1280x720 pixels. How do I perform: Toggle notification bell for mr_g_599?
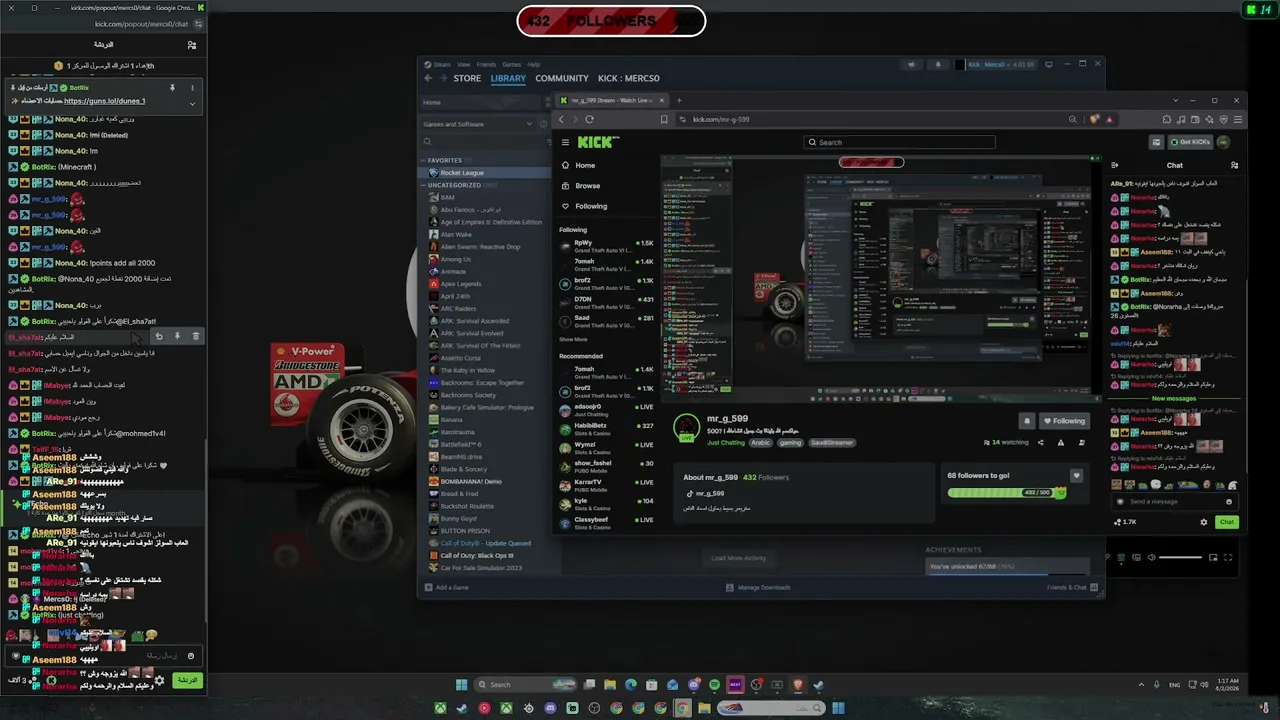(1026, 421)
